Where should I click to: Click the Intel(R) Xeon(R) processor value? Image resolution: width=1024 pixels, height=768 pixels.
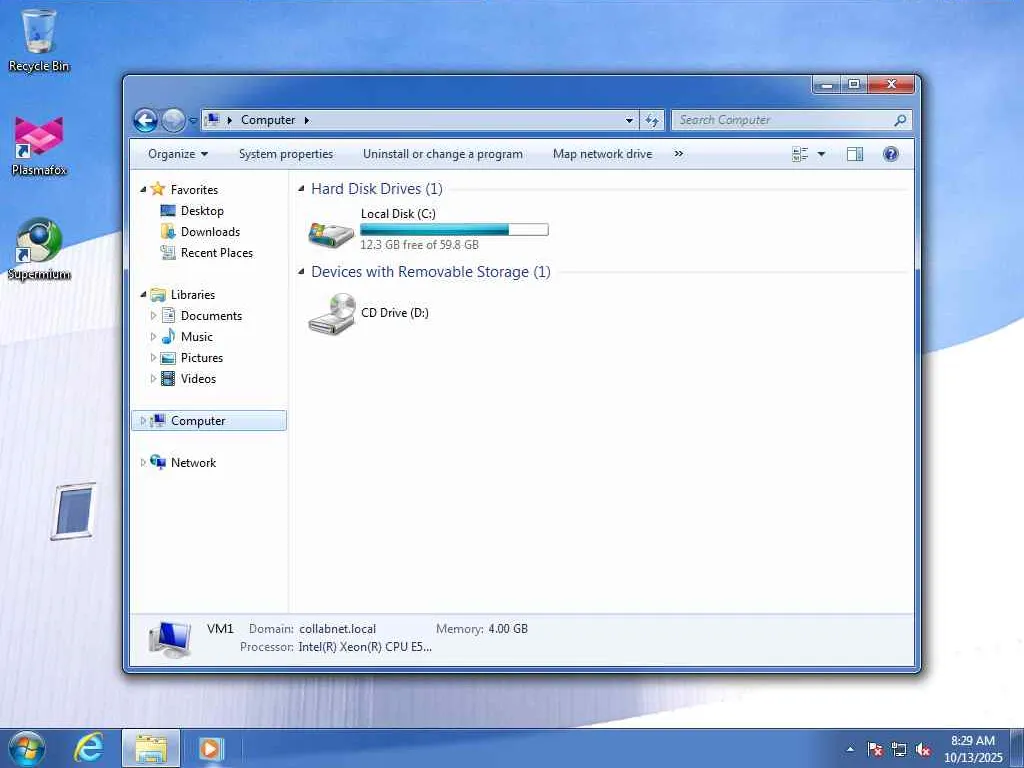[x=365, y=647]
